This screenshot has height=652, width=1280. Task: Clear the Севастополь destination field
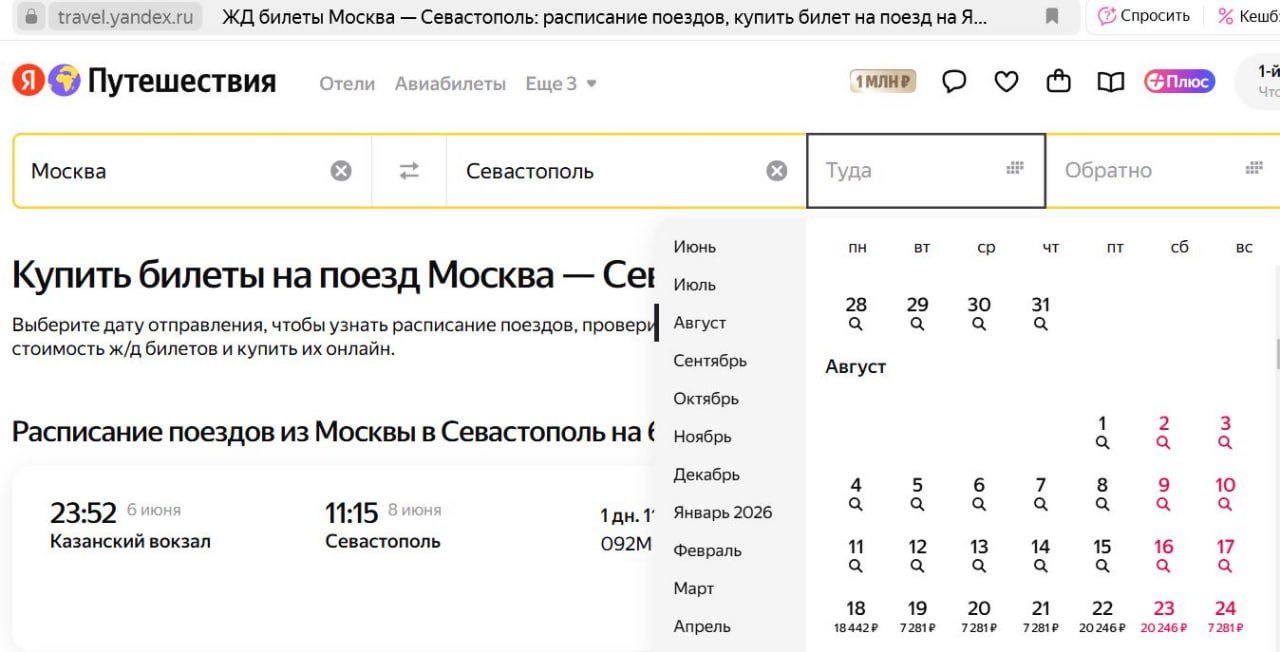777,171
